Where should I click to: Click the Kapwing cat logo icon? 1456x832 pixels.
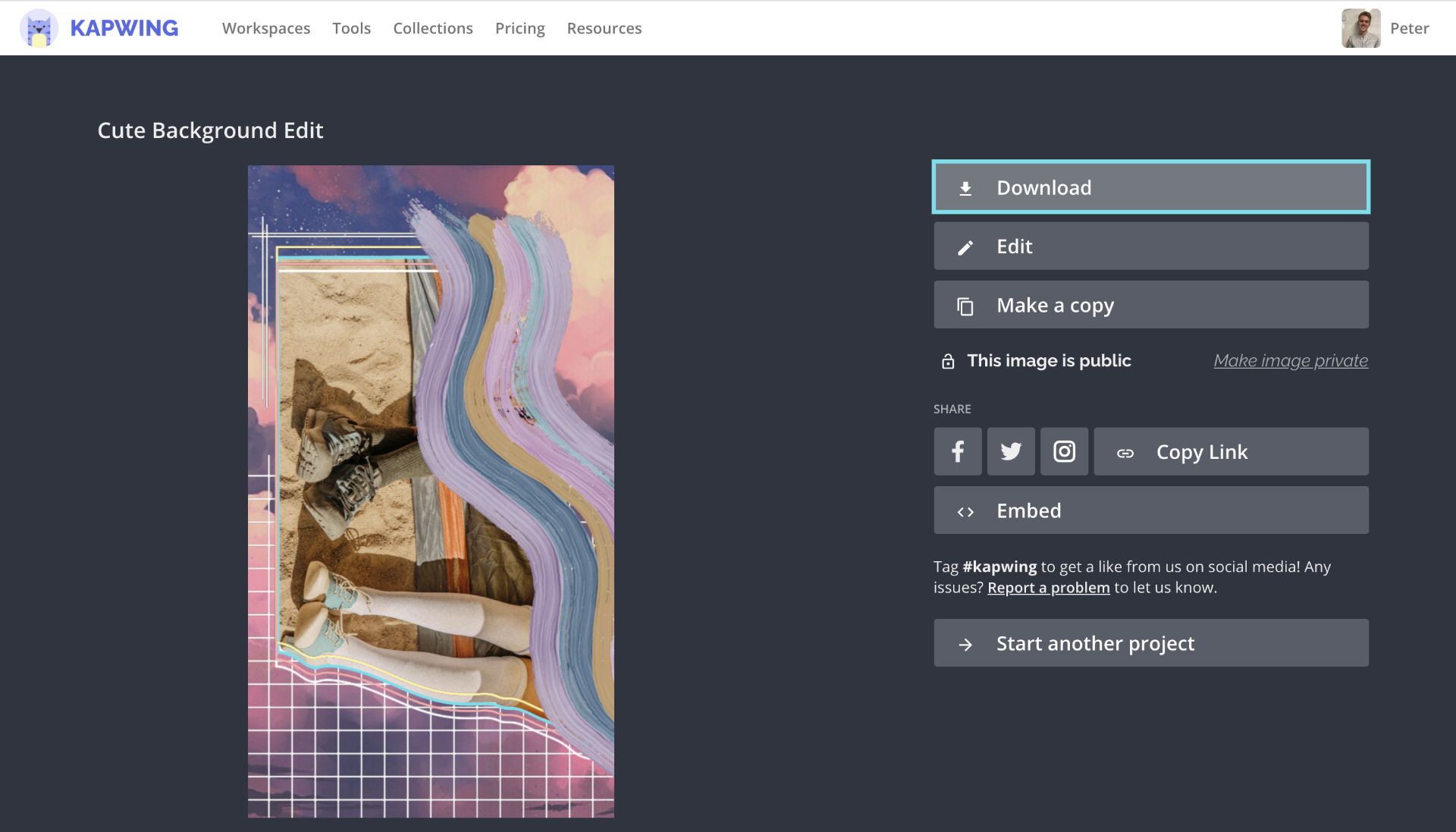39,29
